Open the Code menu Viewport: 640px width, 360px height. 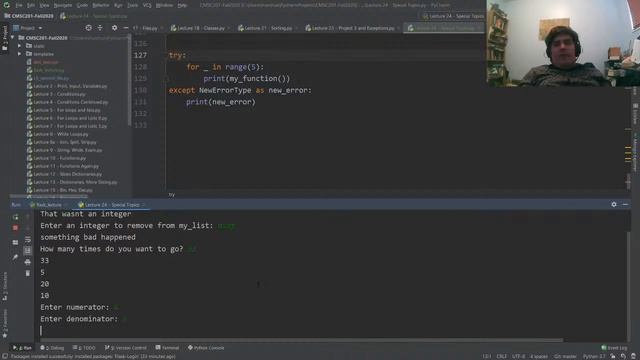(82, 5)
